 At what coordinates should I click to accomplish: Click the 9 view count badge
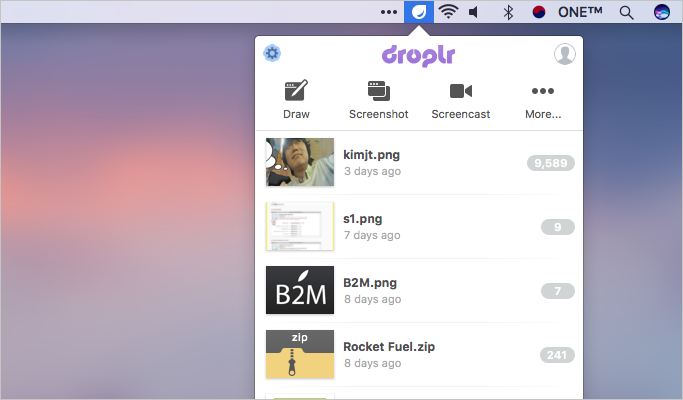(558, 227)
